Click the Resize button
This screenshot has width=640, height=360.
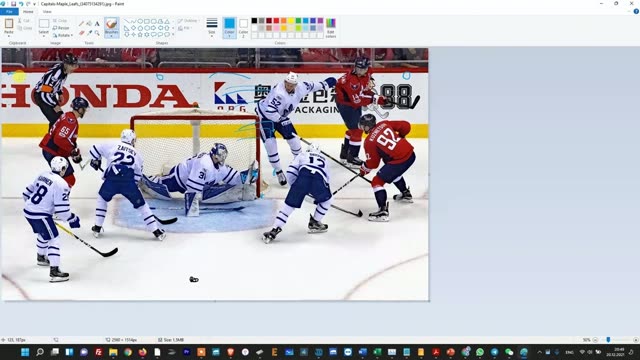click(x=61, y=28)
